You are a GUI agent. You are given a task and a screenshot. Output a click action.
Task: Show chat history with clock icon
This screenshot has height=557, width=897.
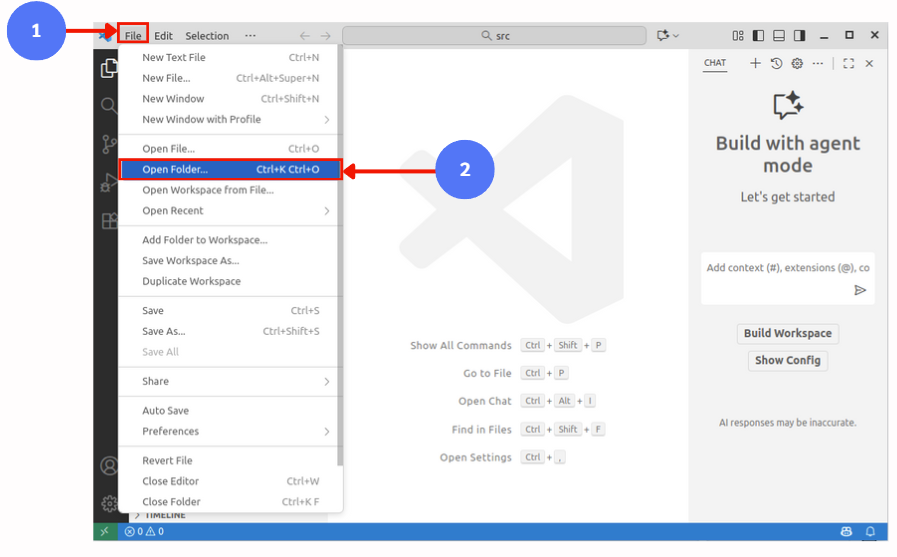776,63
